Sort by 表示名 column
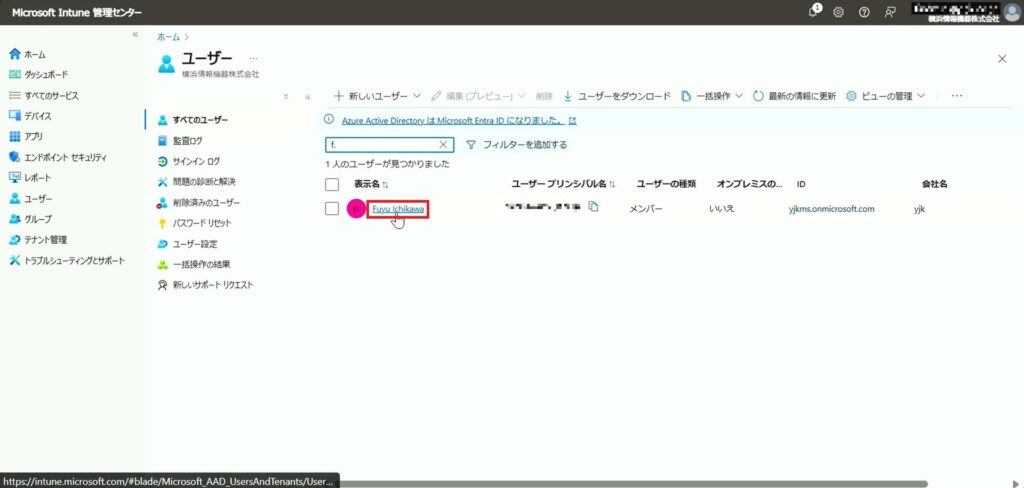The image size is (1024, 488). (x=371, y=184)
